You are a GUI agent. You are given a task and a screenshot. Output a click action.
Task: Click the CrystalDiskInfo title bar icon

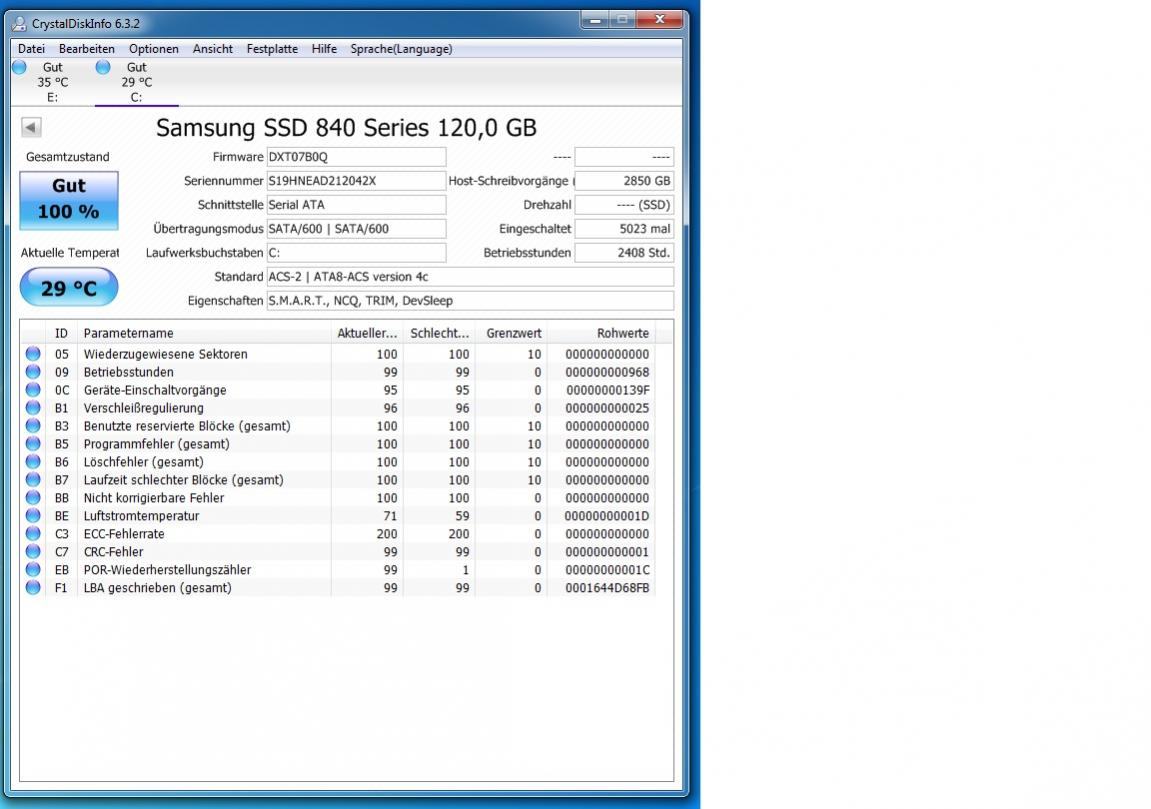click(20, 23)
